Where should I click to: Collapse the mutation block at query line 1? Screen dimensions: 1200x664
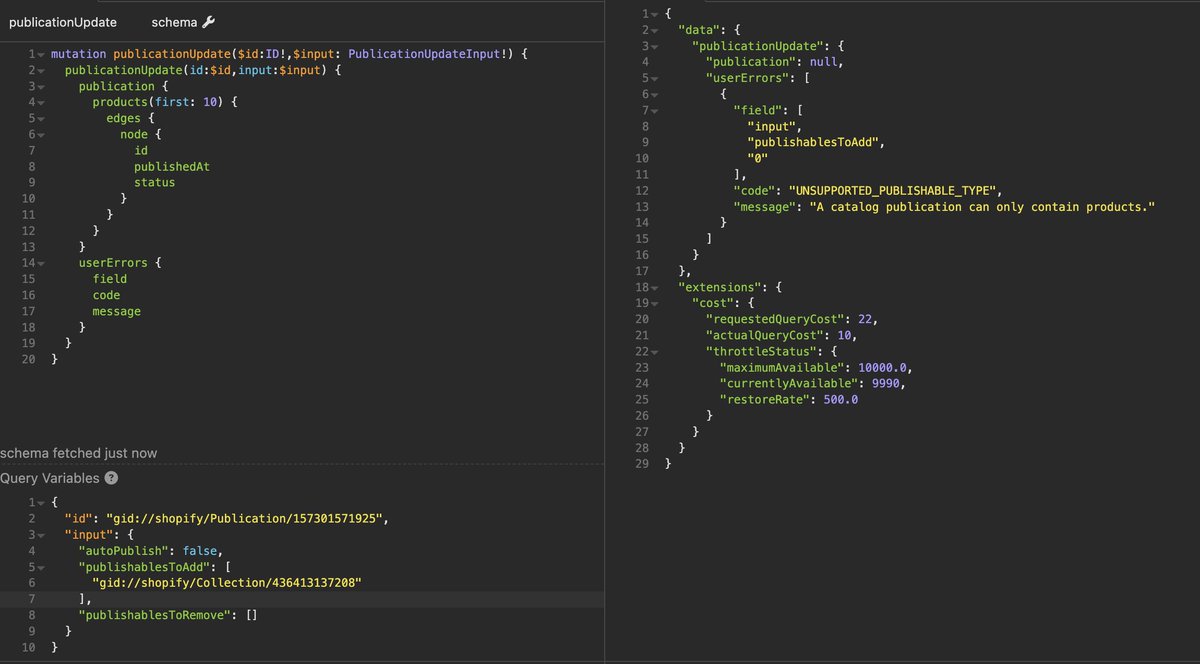tap(43, 54)
